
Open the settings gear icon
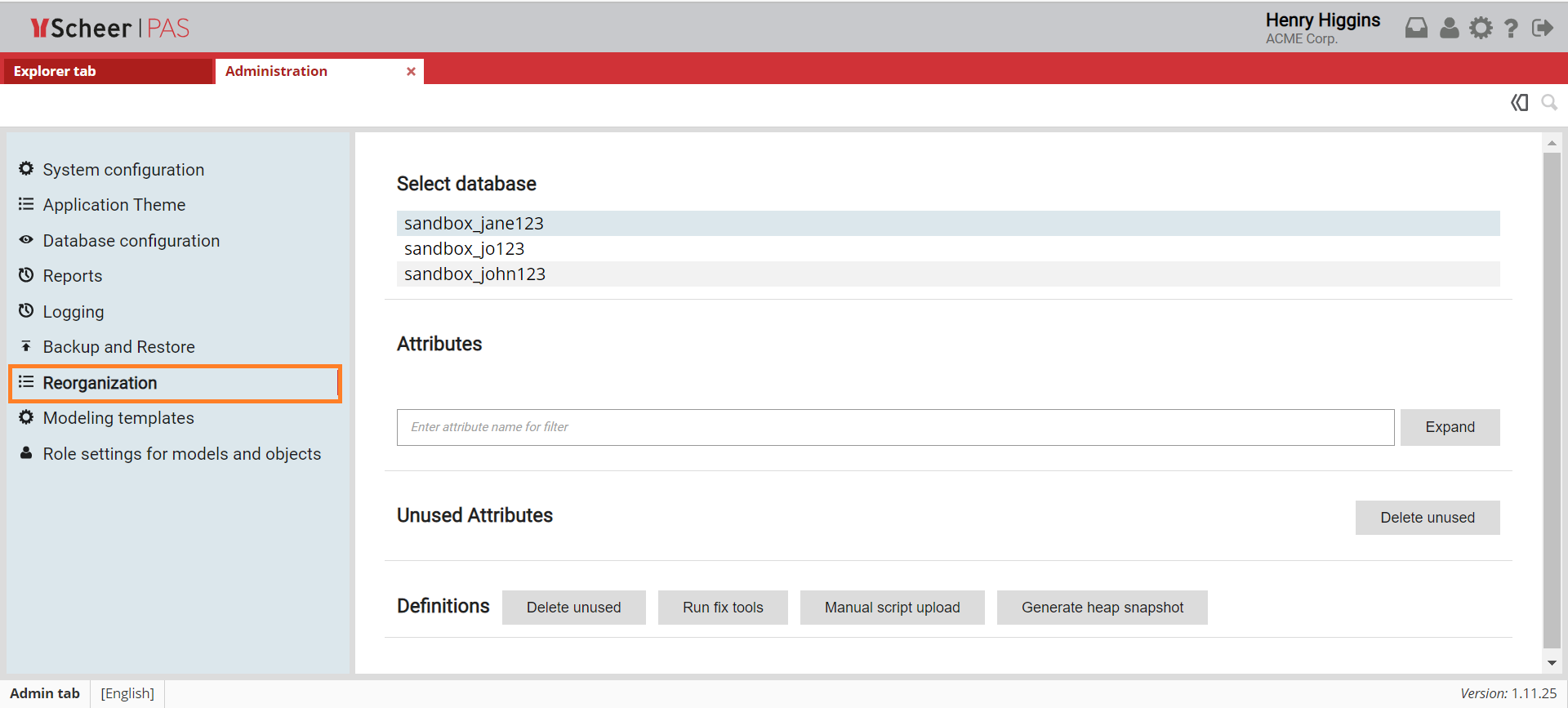point(1481,29)
